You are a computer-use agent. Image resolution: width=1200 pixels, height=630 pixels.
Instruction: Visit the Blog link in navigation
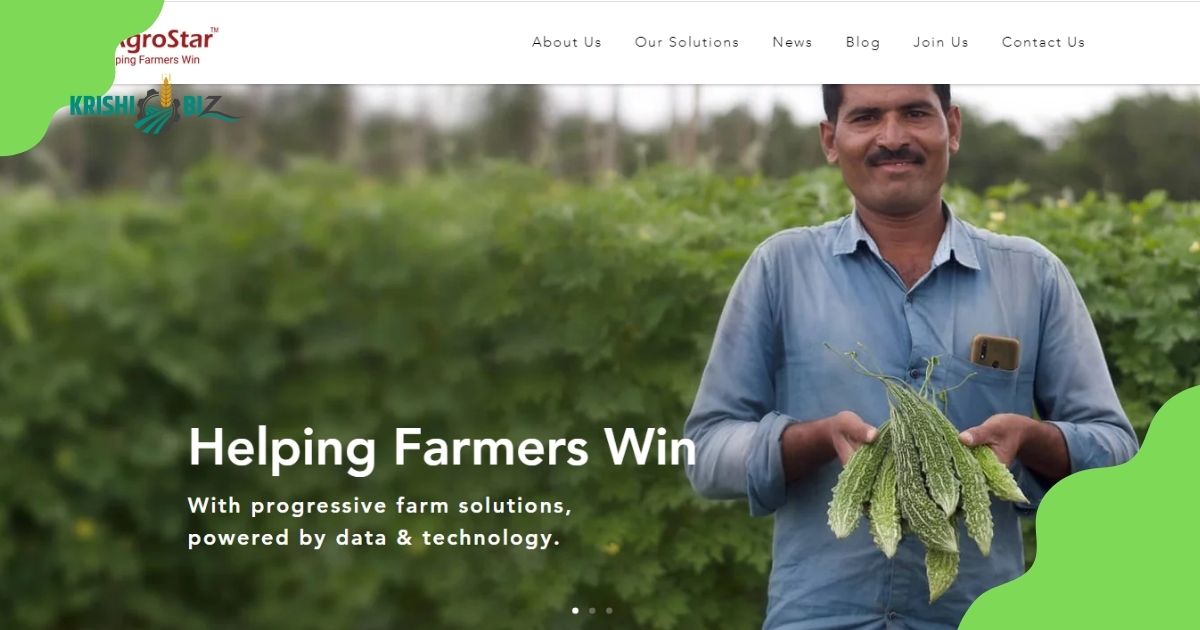(x=863, y=42)
